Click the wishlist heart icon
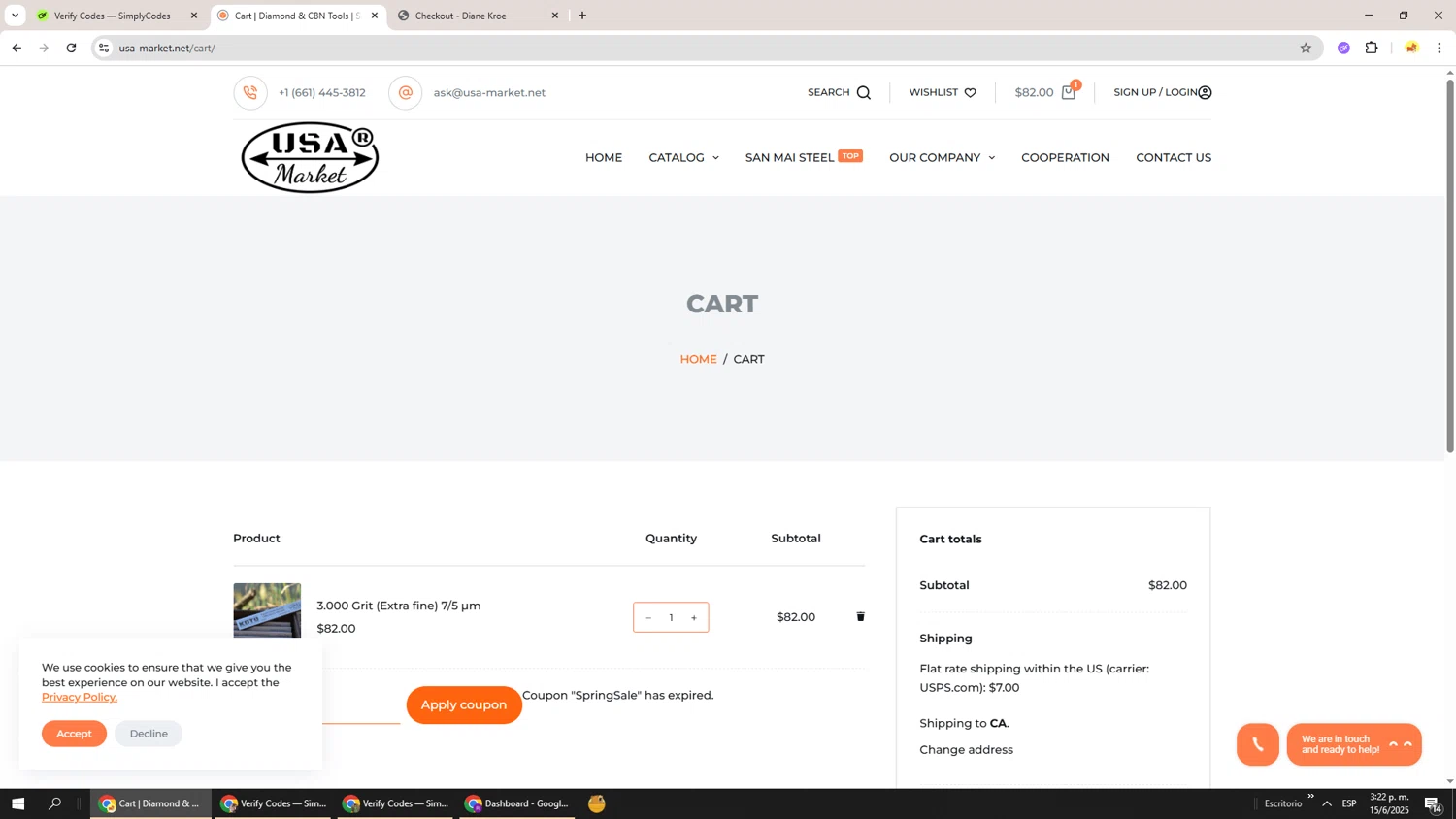 pos(970,93)
